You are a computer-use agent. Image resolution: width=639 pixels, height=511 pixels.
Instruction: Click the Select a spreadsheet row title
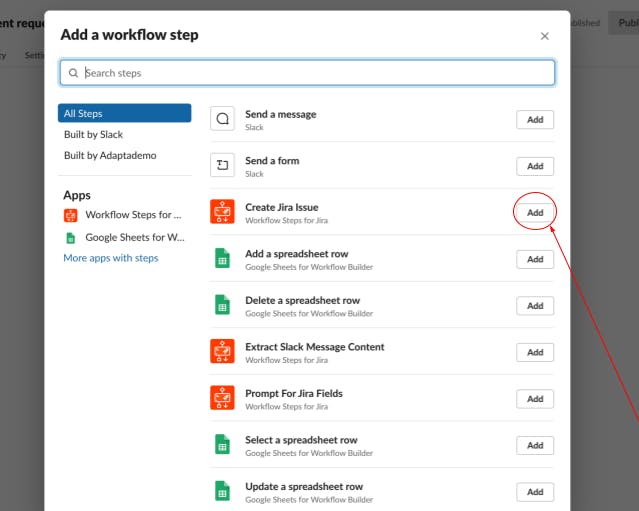tap(301, 440)
